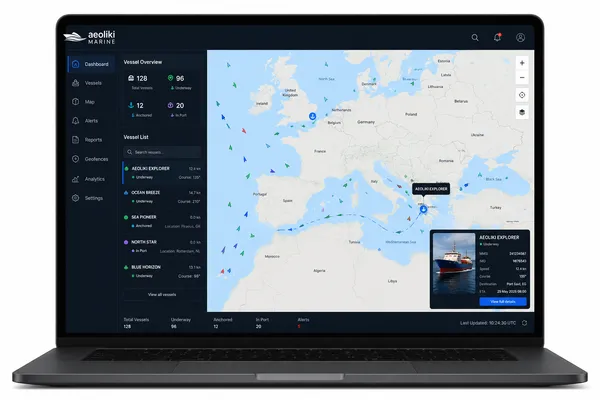Click the locate/recenter map button
Screen dimensions: 600x400
coord(522,95)
